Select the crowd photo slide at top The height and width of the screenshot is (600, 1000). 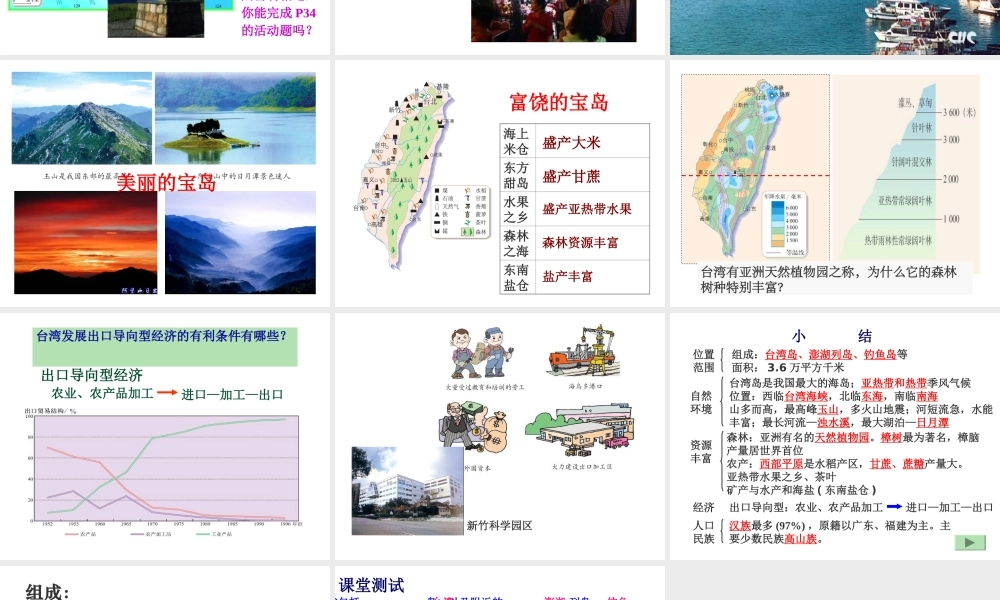pyautogui.click(x=554, y=21)
